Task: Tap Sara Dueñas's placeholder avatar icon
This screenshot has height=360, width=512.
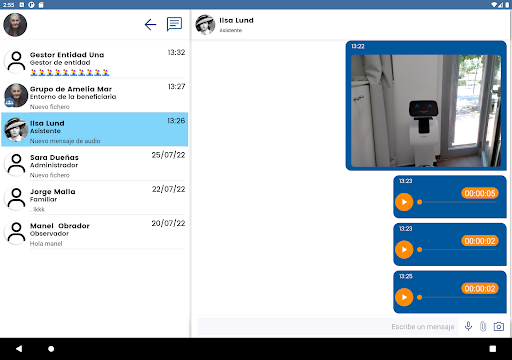Action: pos(16,164)
